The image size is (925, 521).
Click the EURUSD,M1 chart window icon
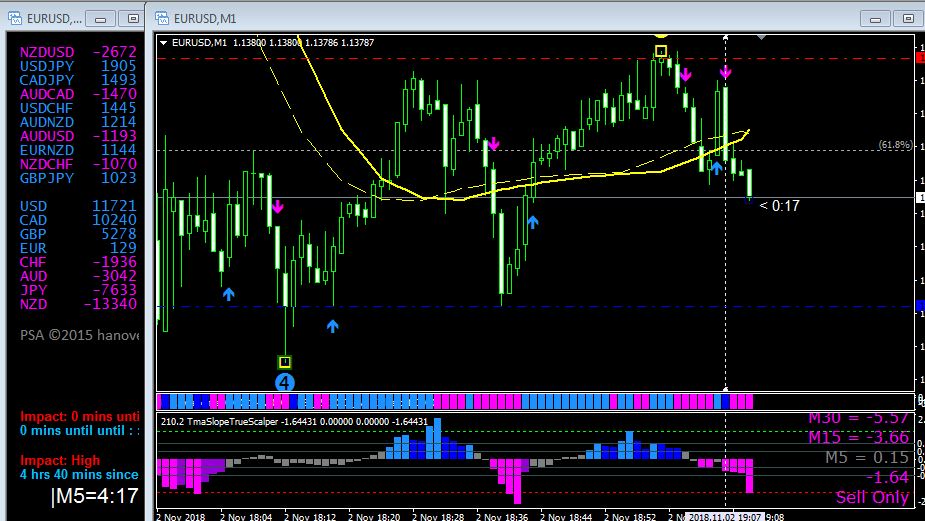pyautogui.click(x=162, y=18)
